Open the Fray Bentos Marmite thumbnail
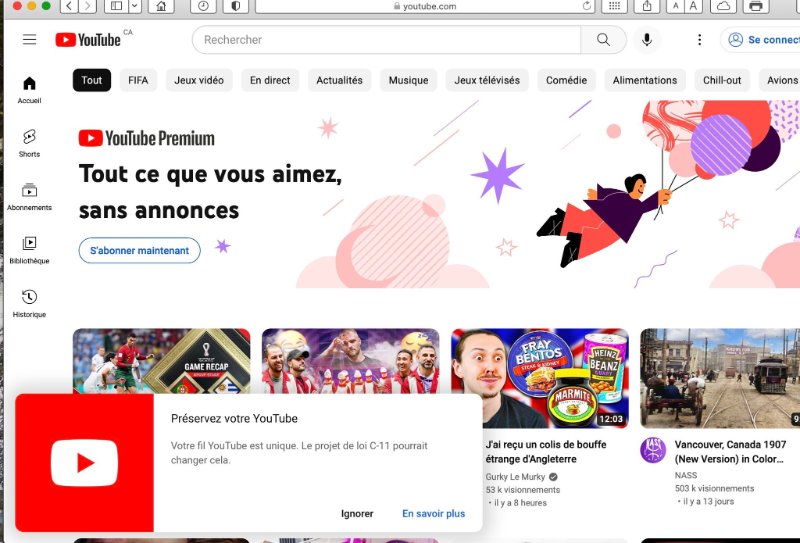 click(540, 378)
